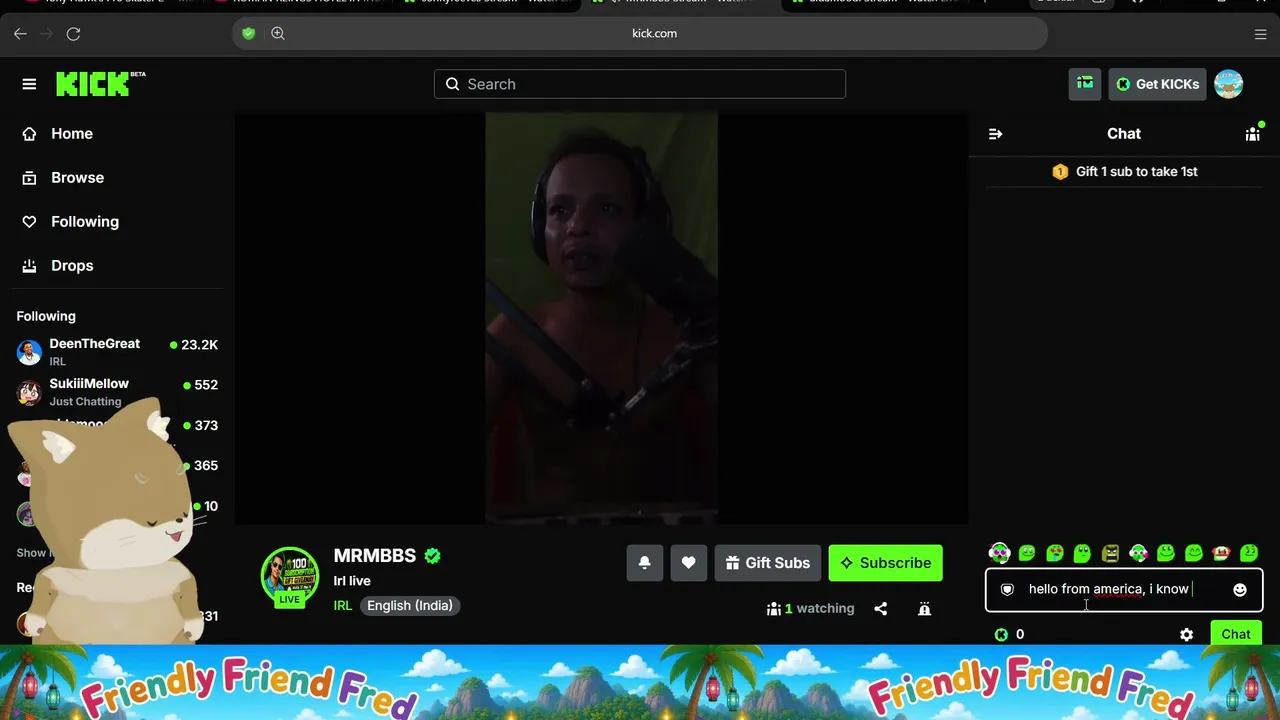The image size is (1280, 720).
Task: Open Following page in sidebar
Action: coord(85,222)
